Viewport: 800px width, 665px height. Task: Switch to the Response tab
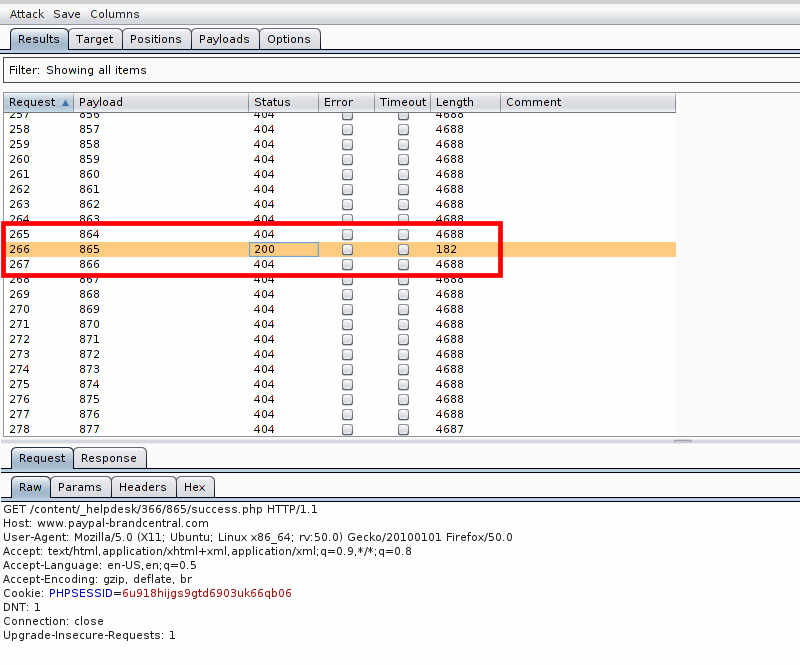pyautogui.click(x=109, y=458)
